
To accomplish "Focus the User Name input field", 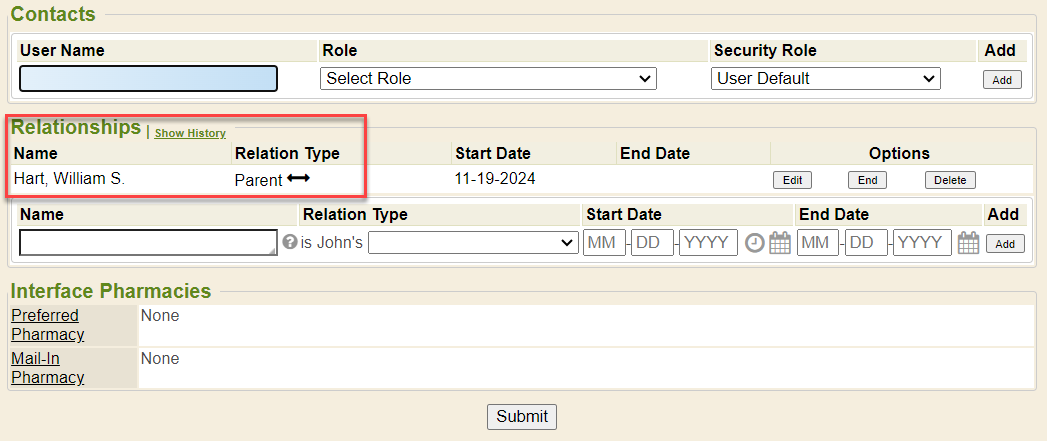I will click(148, 79).
